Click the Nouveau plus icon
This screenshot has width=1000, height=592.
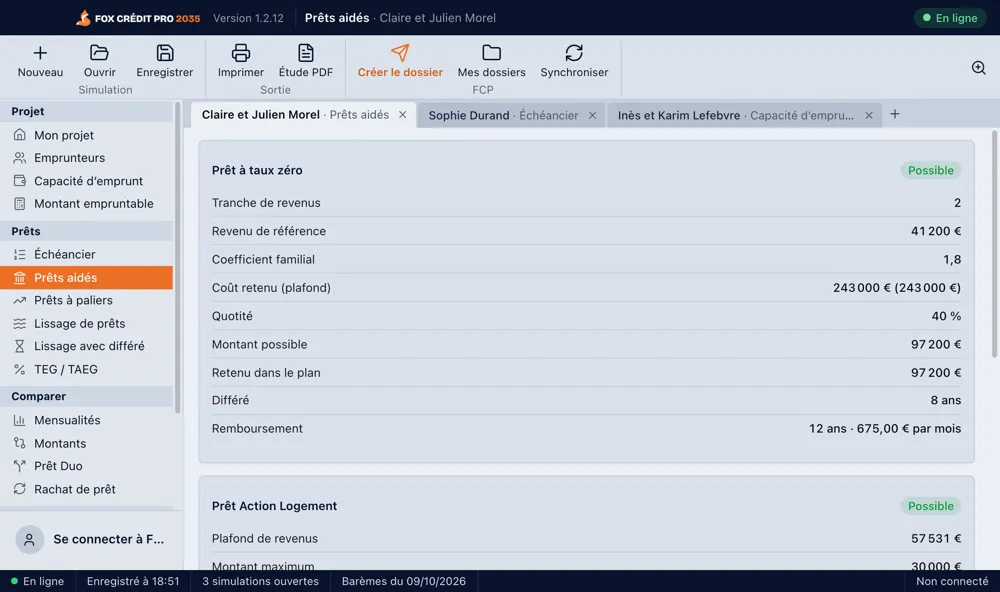pyautogui.click(x=40, y=53)
